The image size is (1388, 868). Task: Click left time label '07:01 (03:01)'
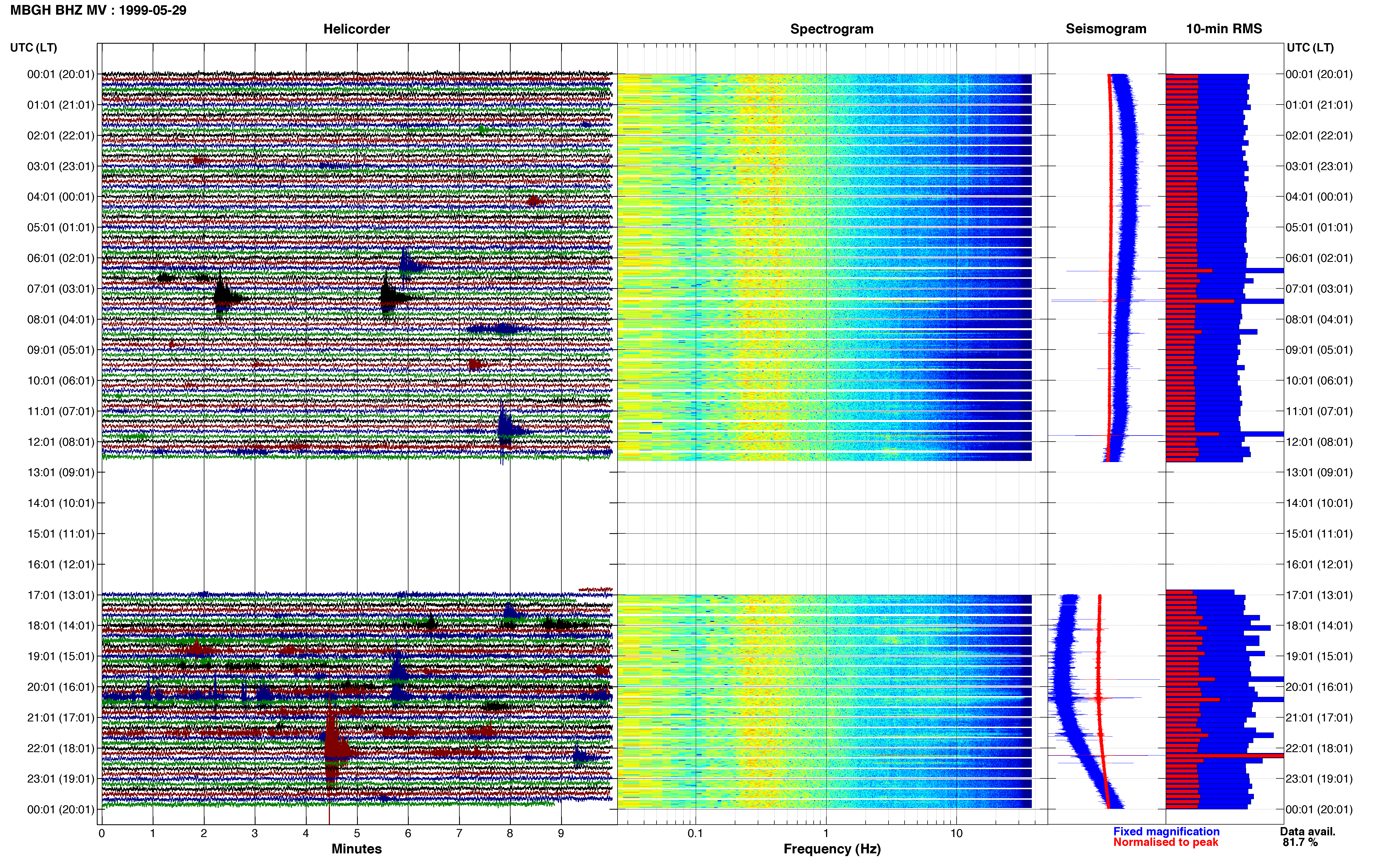[x=61, y=289]
